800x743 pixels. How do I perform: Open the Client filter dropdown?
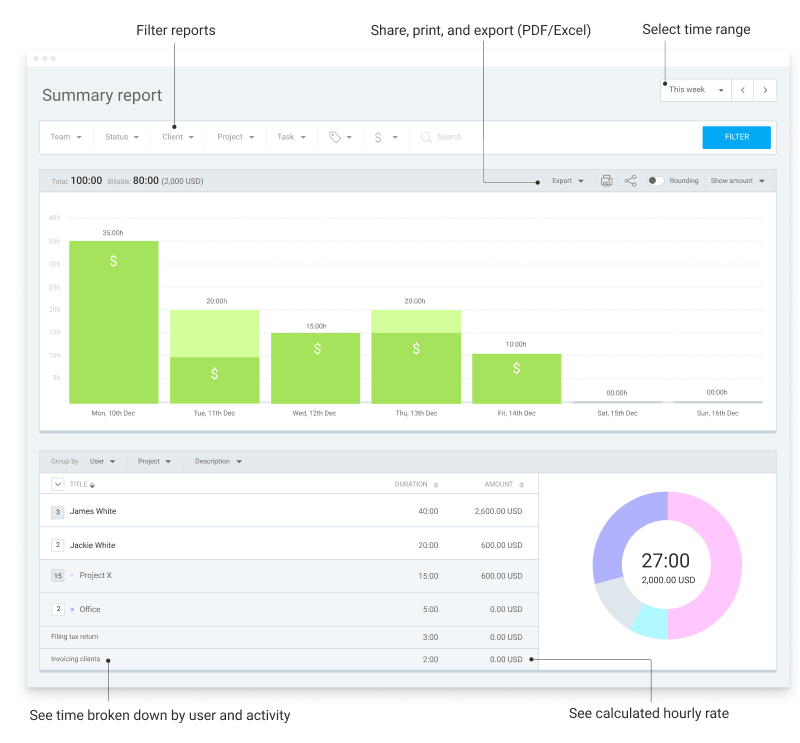tap(178, 137)
